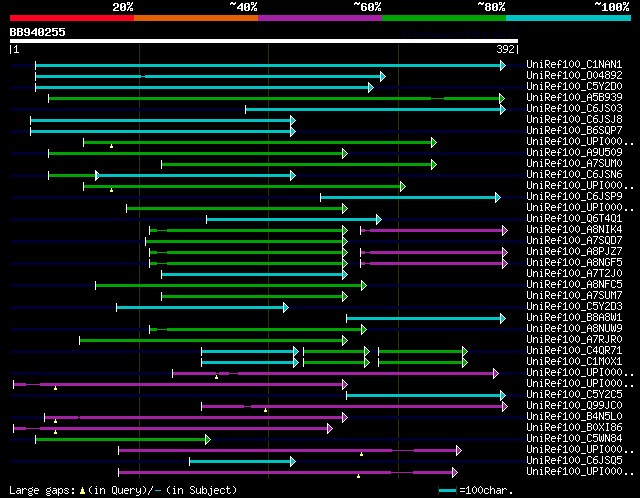
Task: Click the cyan alignment bar in the C1NAN1 row
Action: [x=270, y=65]
